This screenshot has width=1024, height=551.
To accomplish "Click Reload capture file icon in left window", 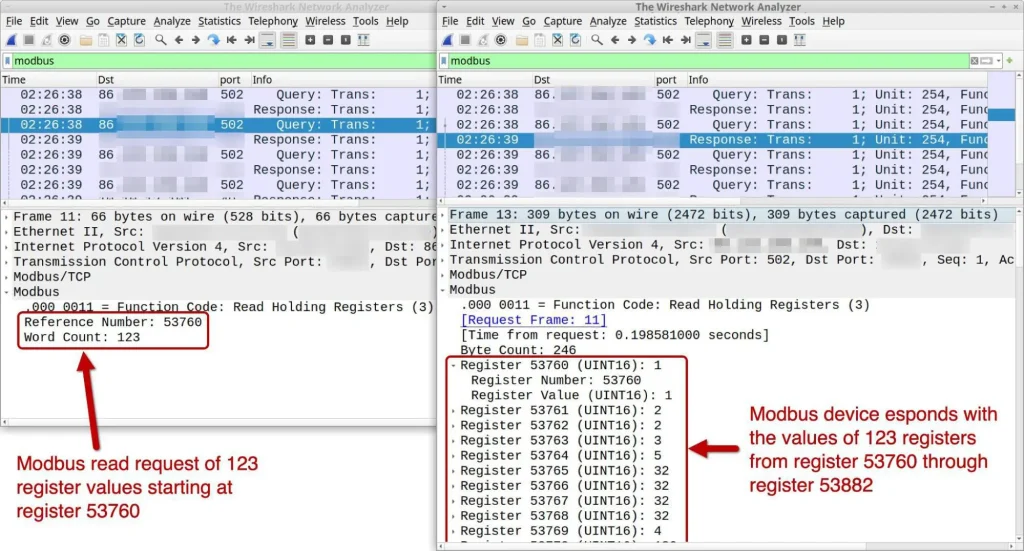I will pyautogui.click(x=139, y=40).
